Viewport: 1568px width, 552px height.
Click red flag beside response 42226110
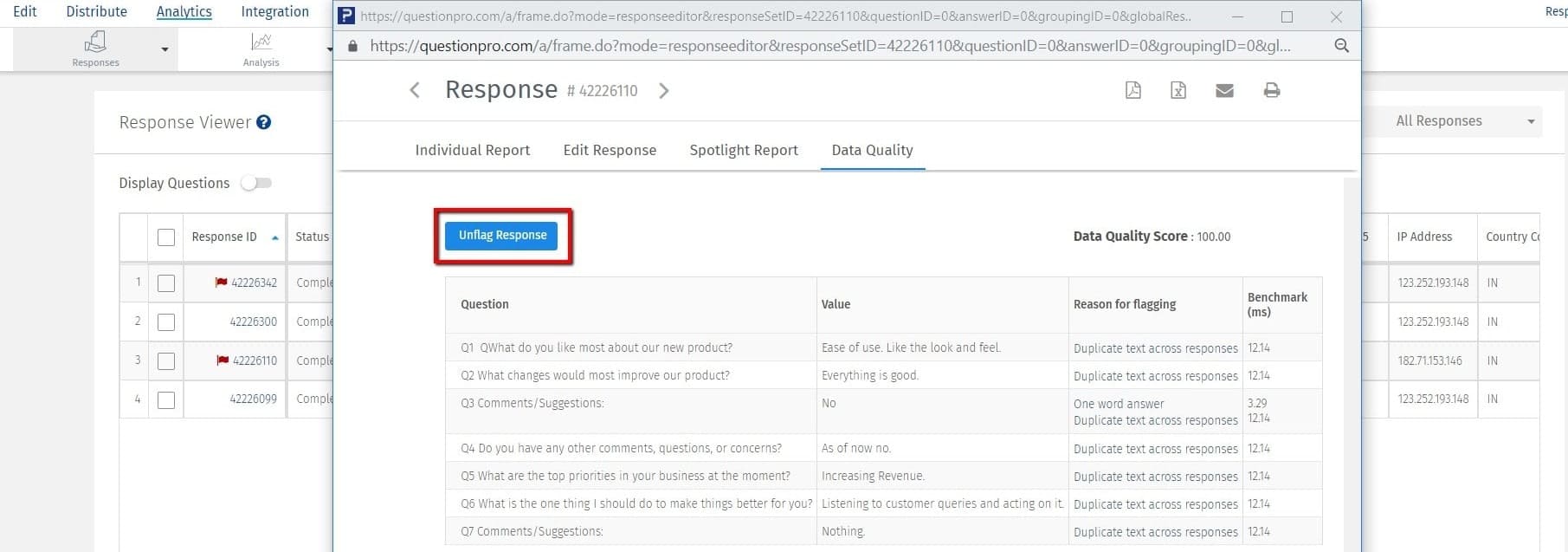tap(223, 360)
